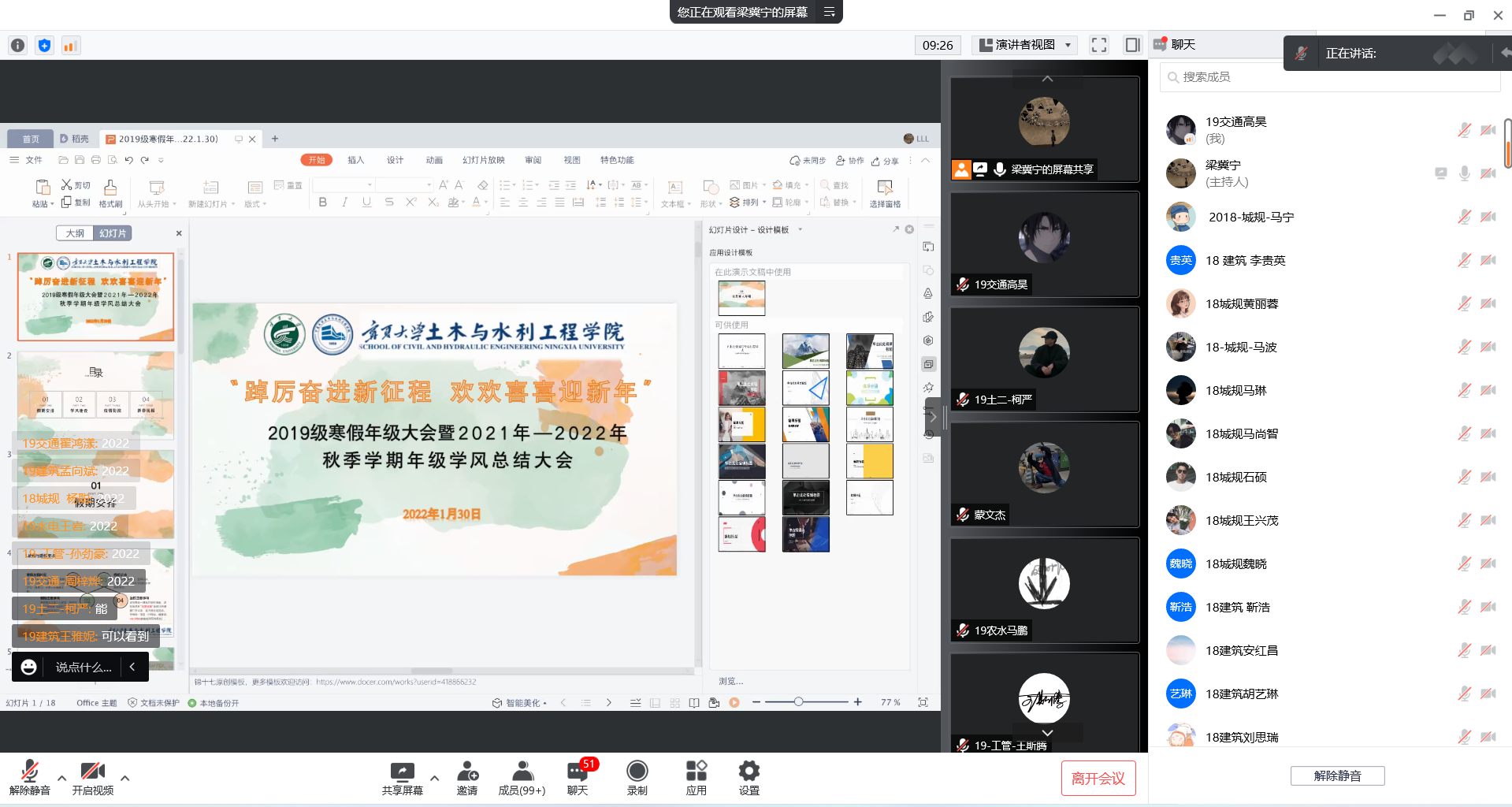Start recording the meeting

[637, 772]
